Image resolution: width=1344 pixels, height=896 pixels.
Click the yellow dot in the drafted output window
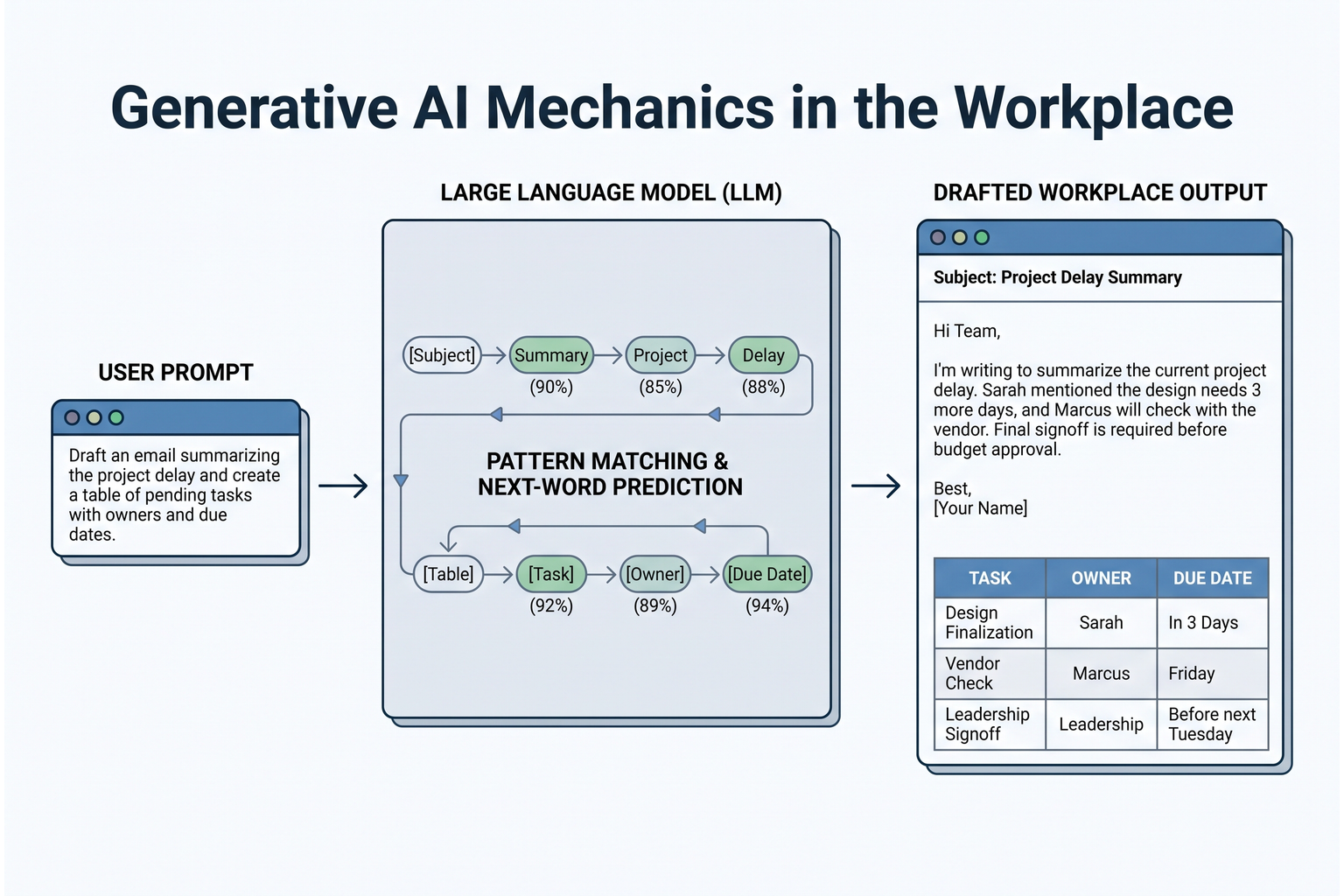[x=960, y=238]
